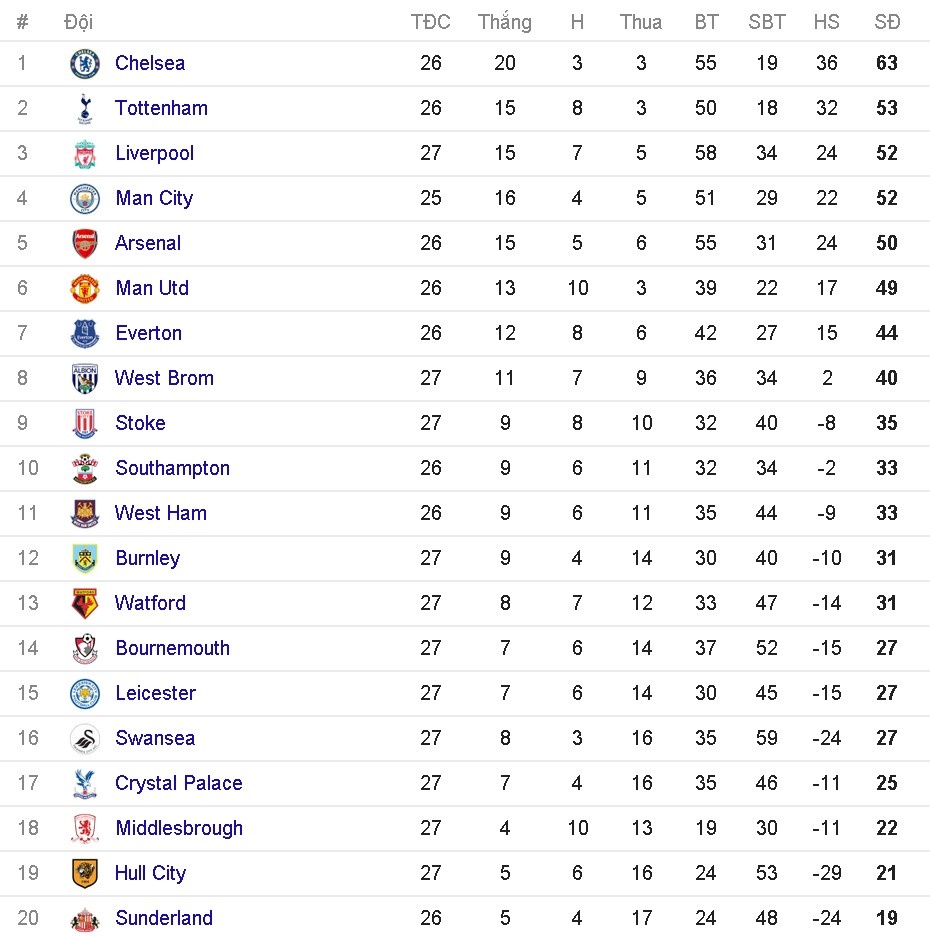The image size is (930, 936).
Task: Click the Tottenham cockerel crest icon
Action: [85, 109]
